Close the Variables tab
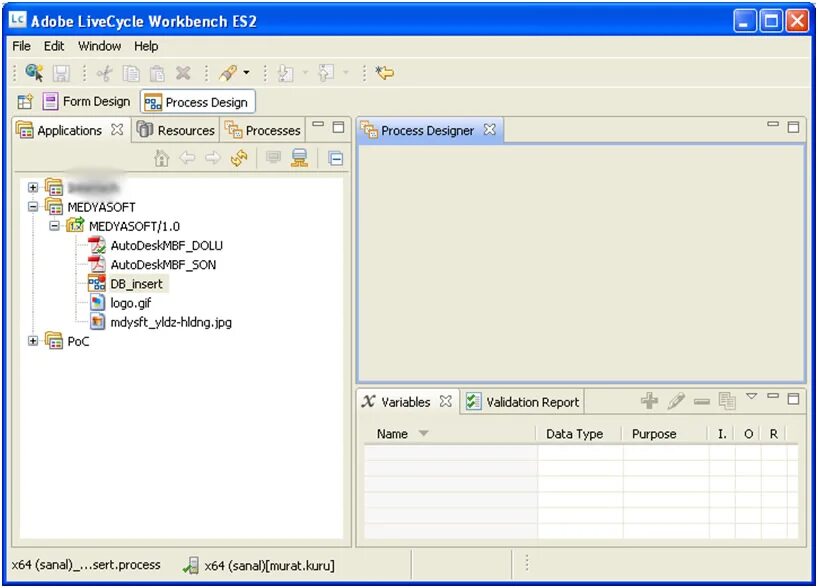The height and width of the screenshot is (588, 818). point(446,401)
